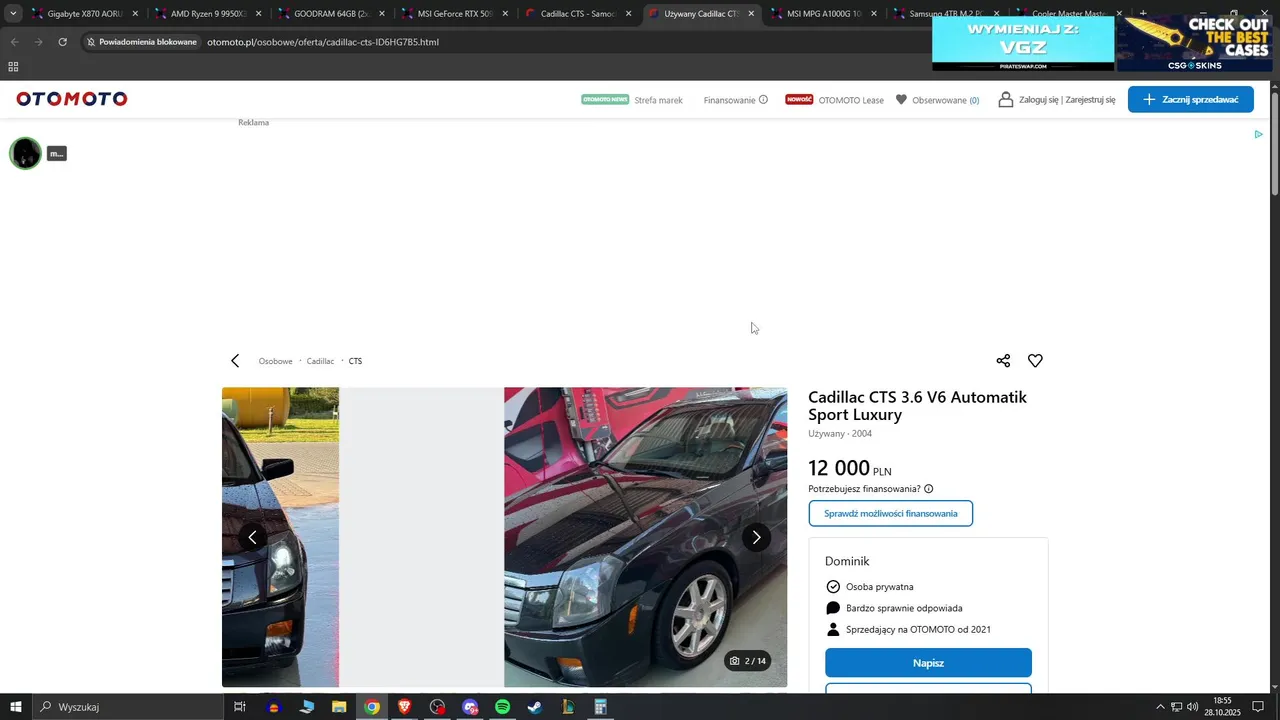Show hidden system tray icons

pos(1160,707)
